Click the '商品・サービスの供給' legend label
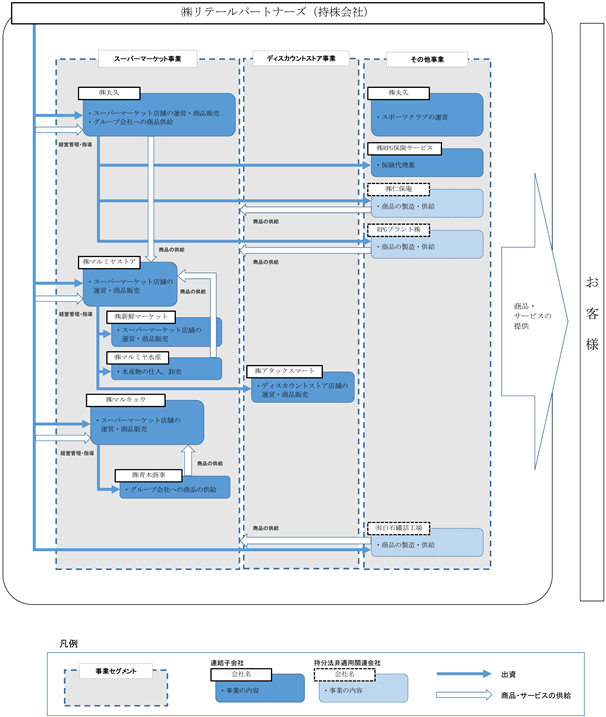The image size is (606, 717). [x=536, y=696]
